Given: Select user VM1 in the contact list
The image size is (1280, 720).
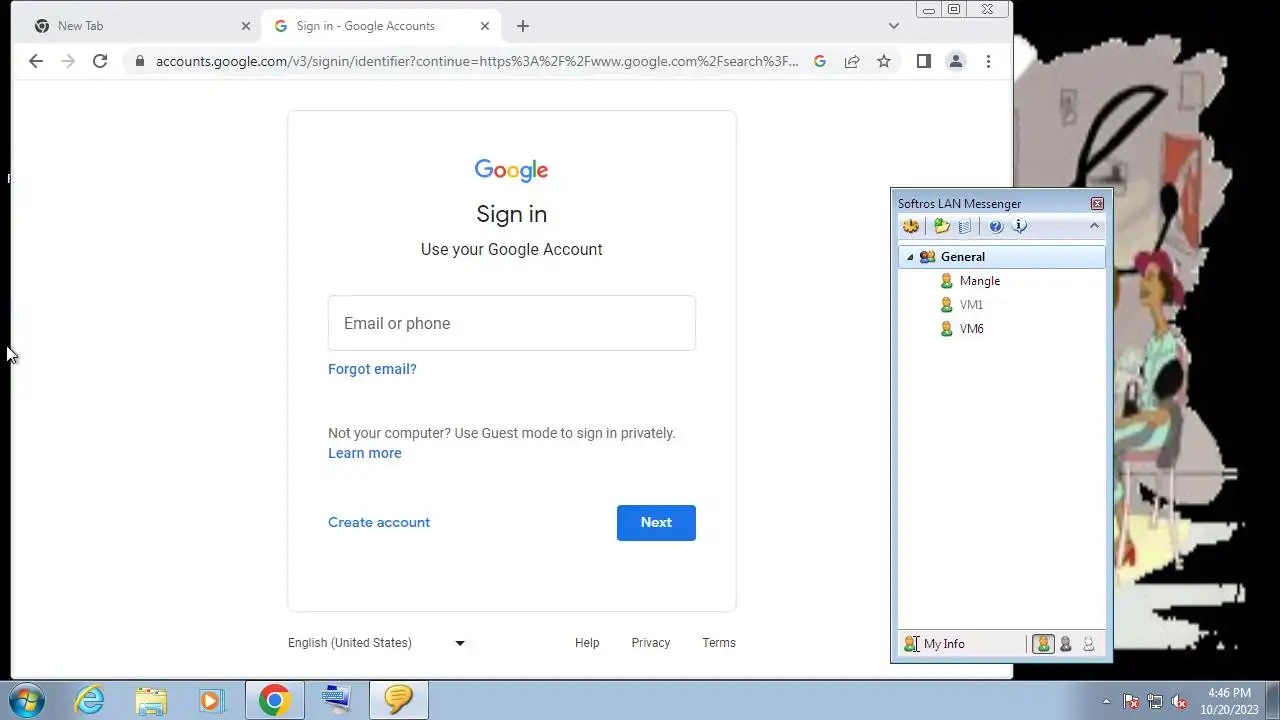Looking at the screenshot, I should pyautogui.click(x=971, y=305).
